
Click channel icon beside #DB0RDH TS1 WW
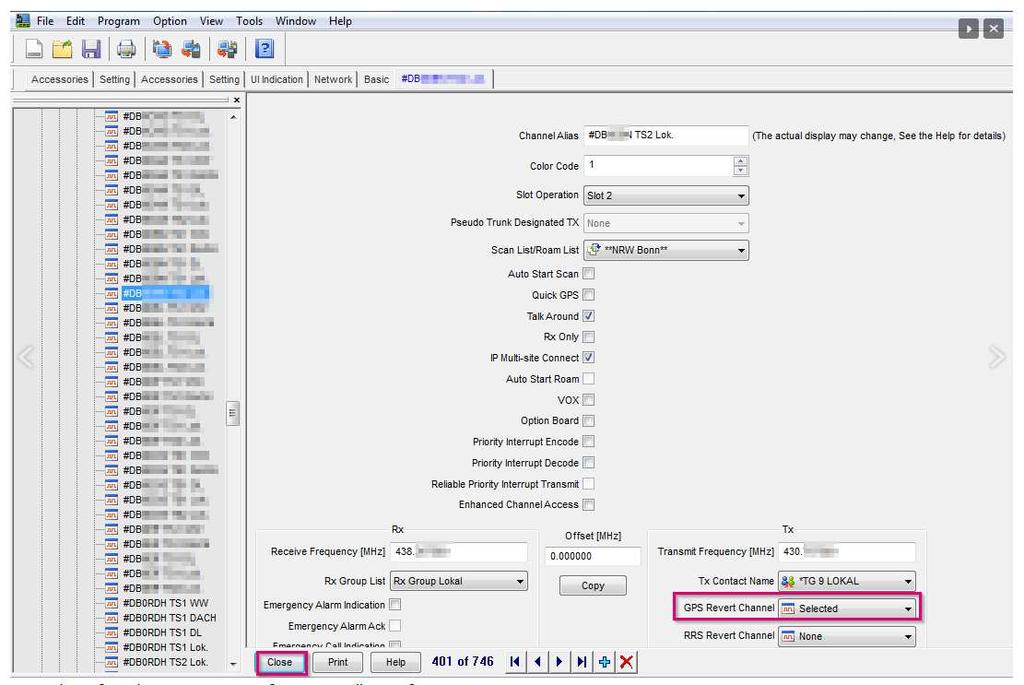coord(111,603)
